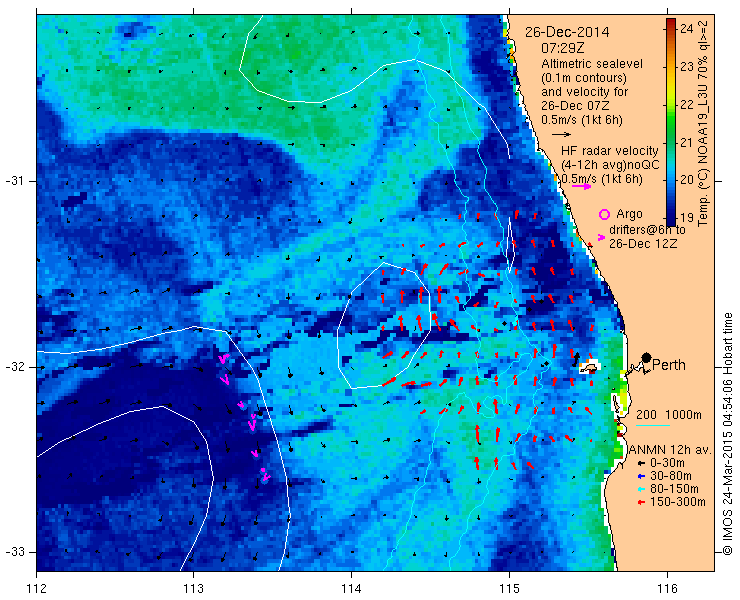Image resolution: width=740 pixels, height=600 pixels.
Task: Click the 114 longitude axis label
Action: tap(351, 589)
